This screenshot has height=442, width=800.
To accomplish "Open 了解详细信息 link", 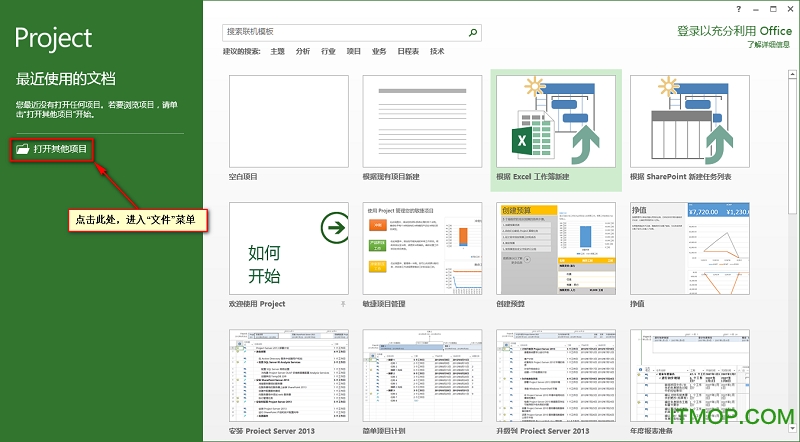I will (x=769, y=45).
